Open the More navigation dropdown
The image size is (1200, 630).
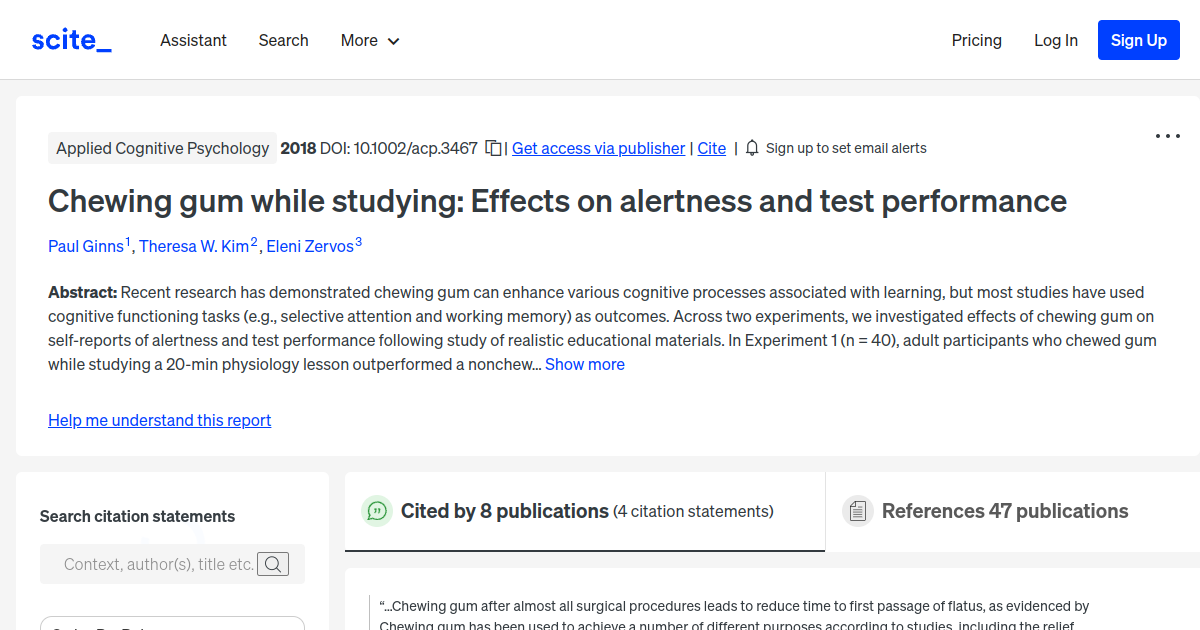[369, 40]
